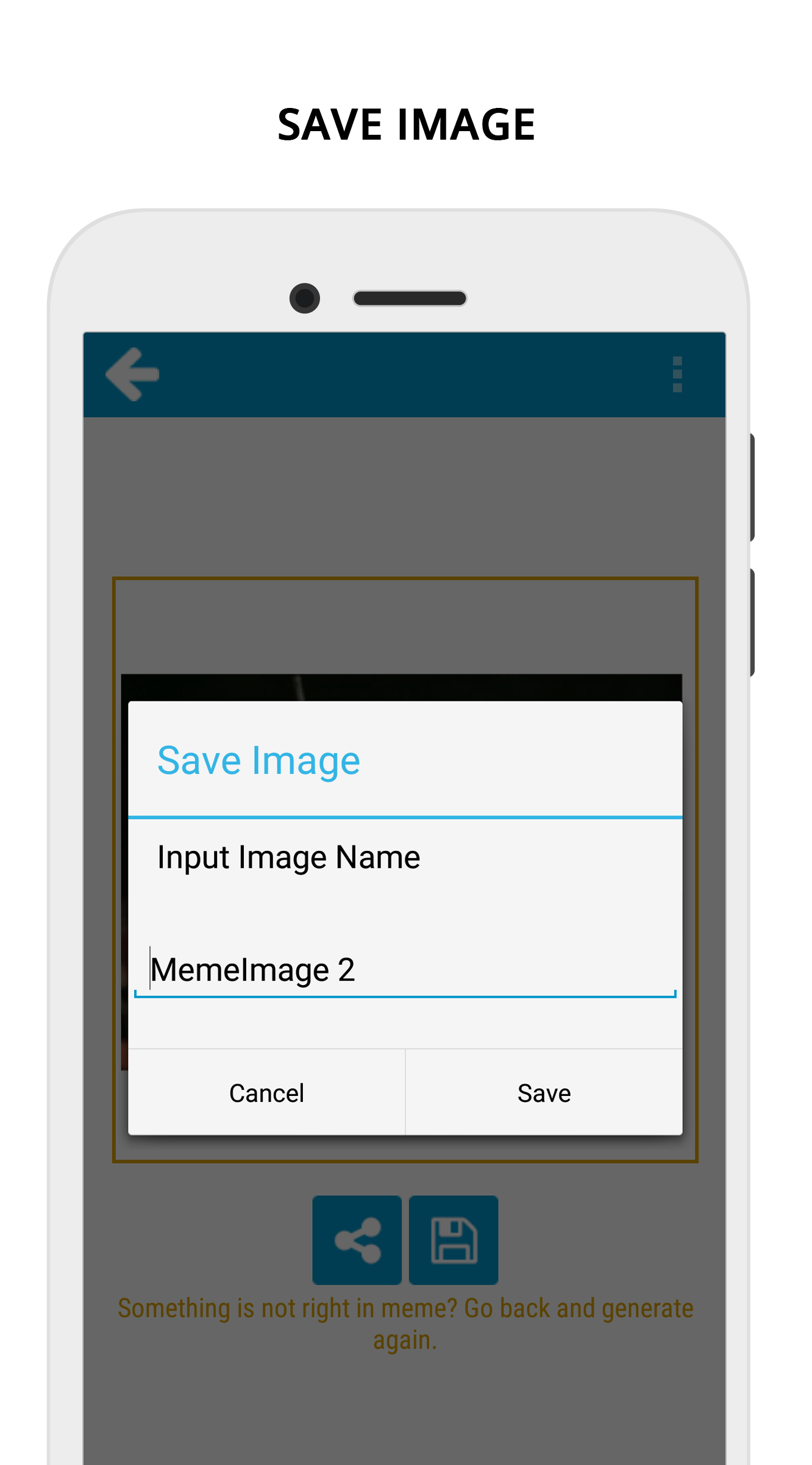812x1465 pixels.
Task: Click the Save button in the dialog
Action: point(544,1092)
